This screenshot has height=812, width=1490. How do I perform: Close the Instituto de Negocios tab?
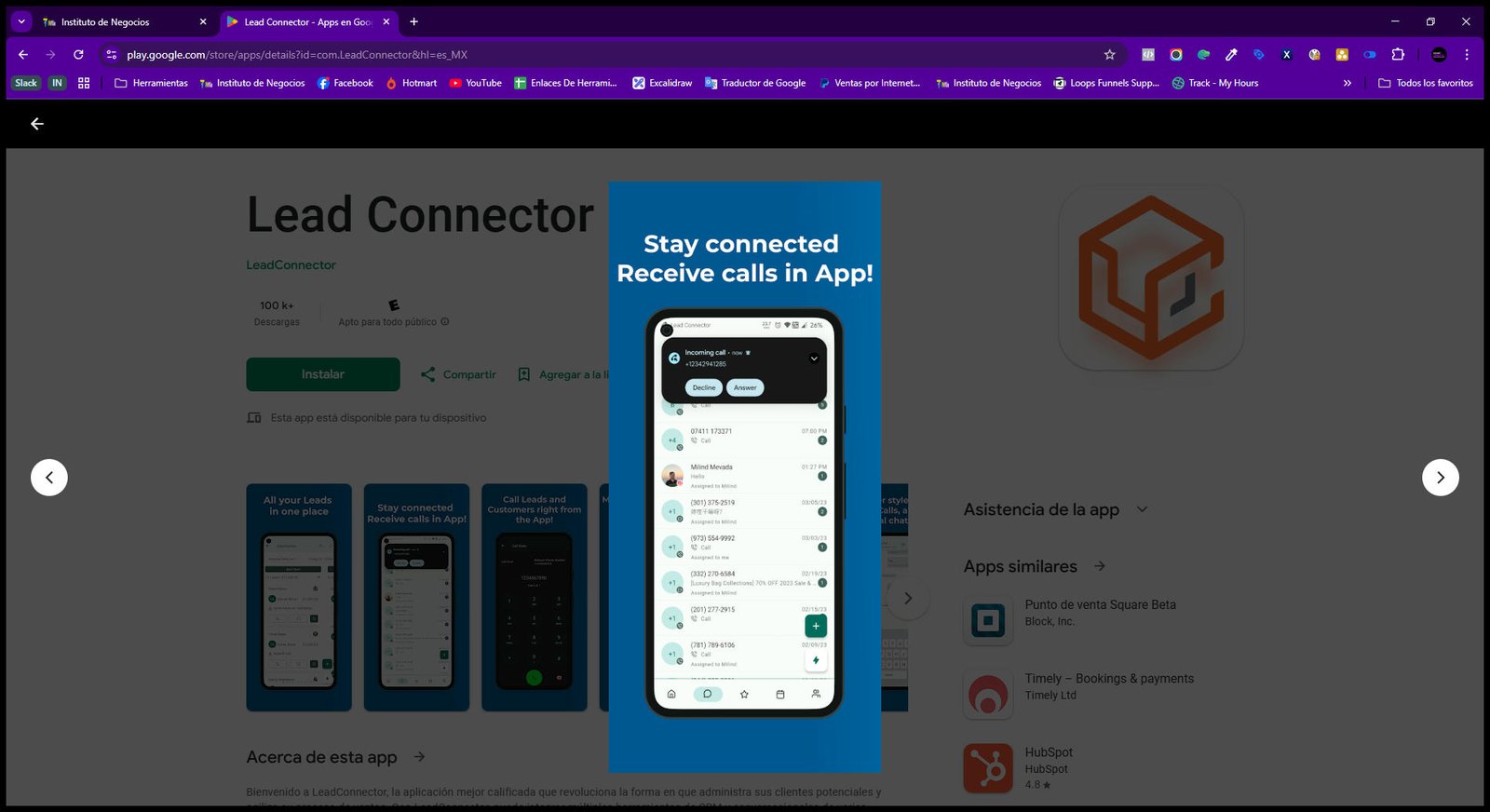pyautogui.click(x=203, y=21)
